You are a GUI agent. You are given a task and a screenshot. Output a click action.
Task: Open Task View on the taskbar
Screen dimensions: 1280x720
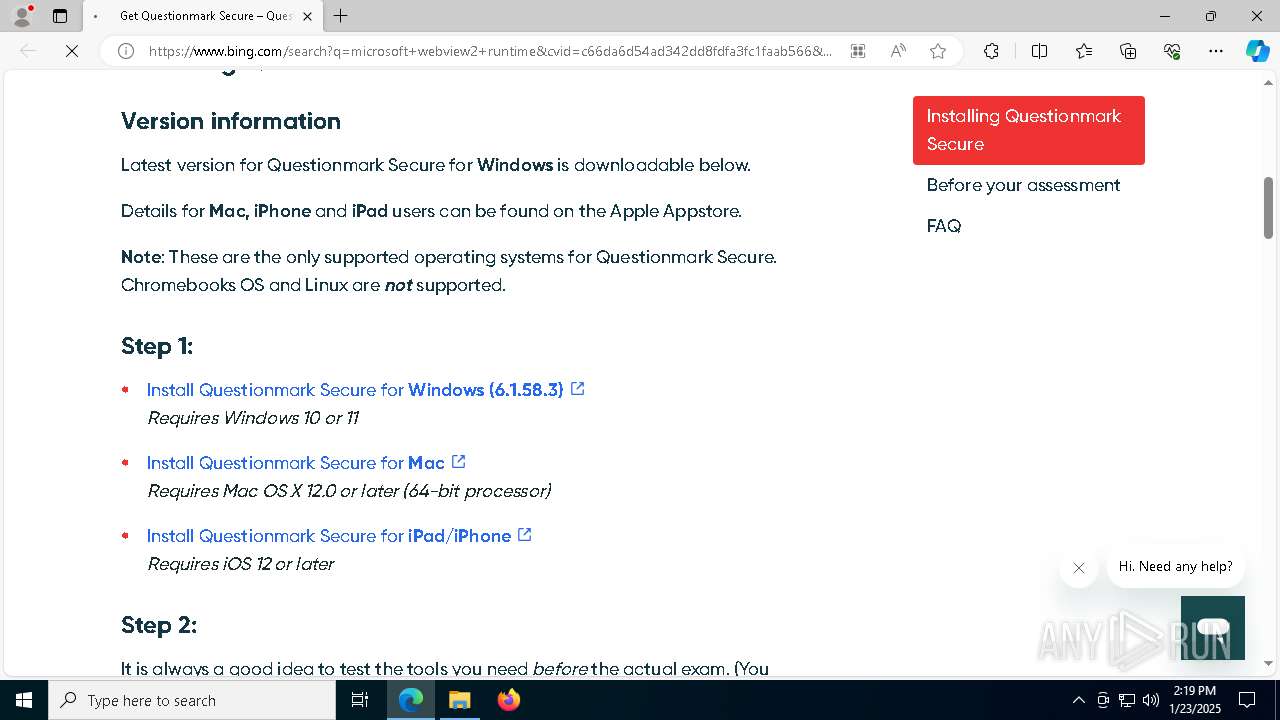(x=360, y=700)
